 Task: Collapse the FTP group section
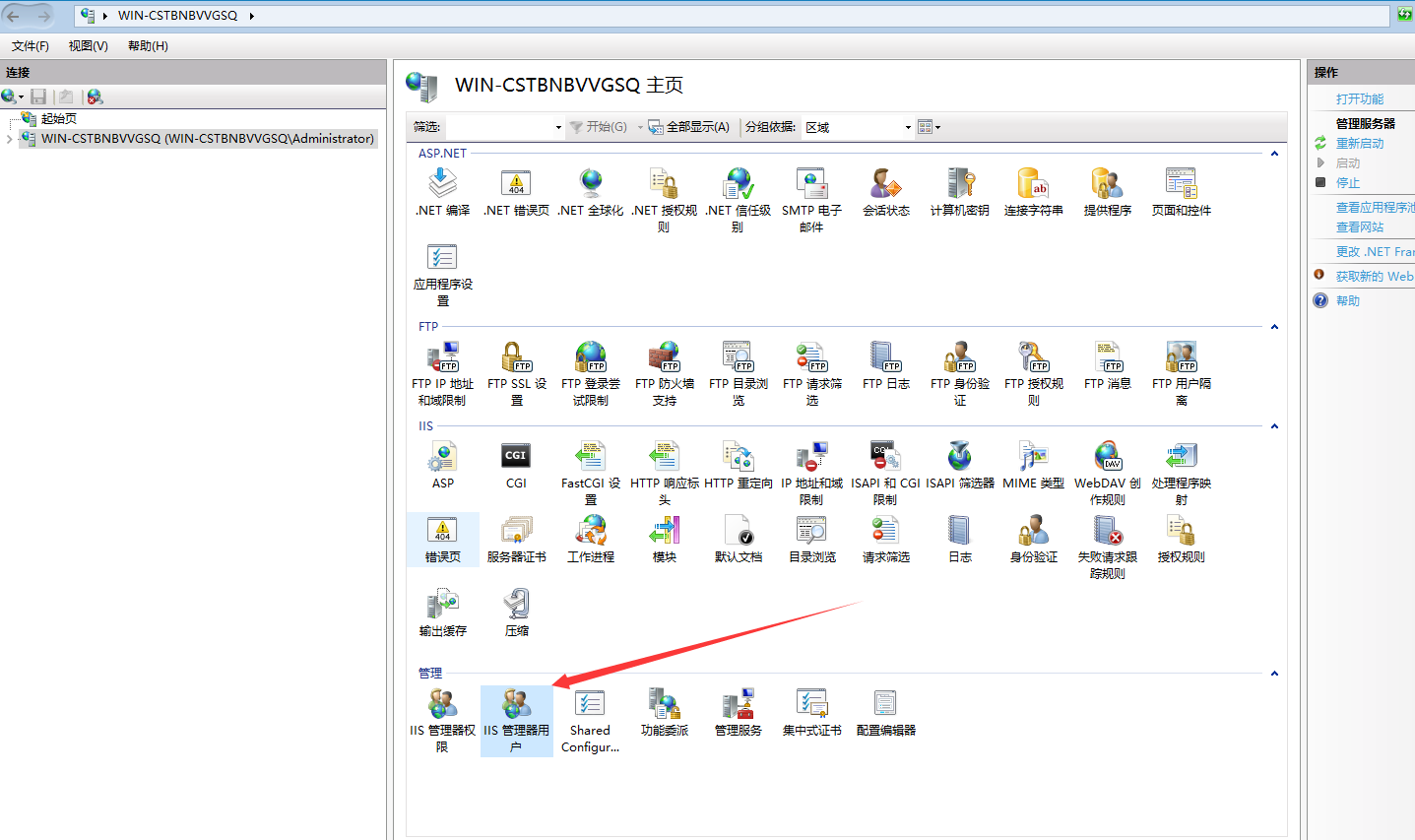click(x=1274, y=327)
